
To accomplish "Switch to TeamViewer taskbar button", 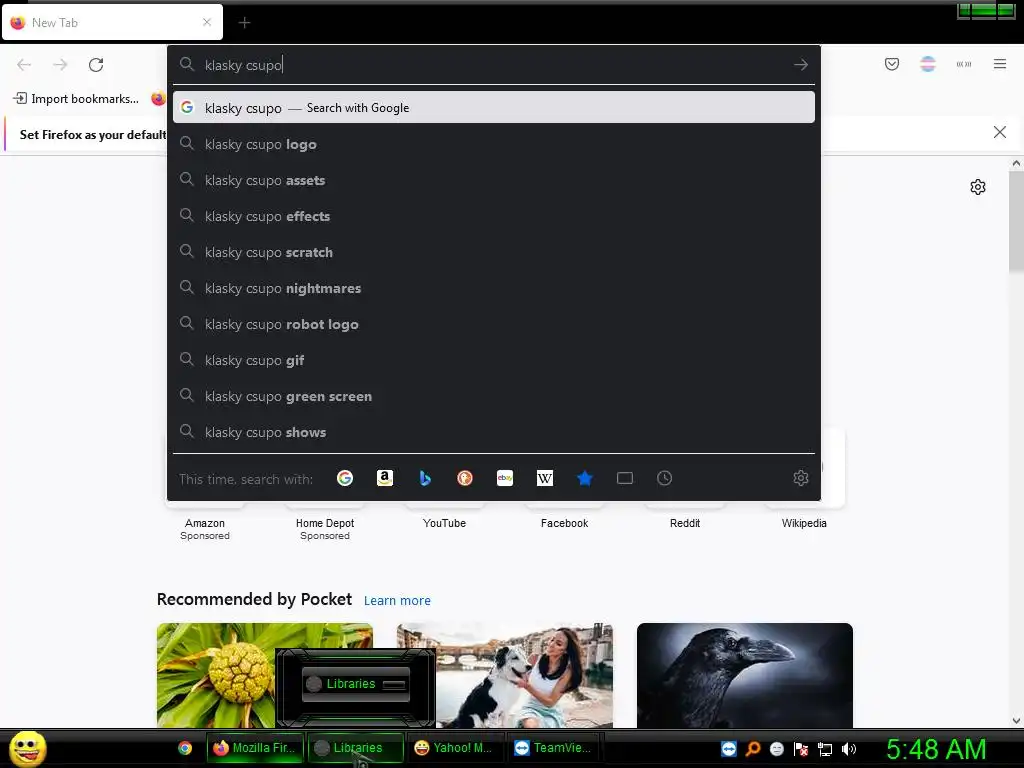I will [x=555, y=748].
